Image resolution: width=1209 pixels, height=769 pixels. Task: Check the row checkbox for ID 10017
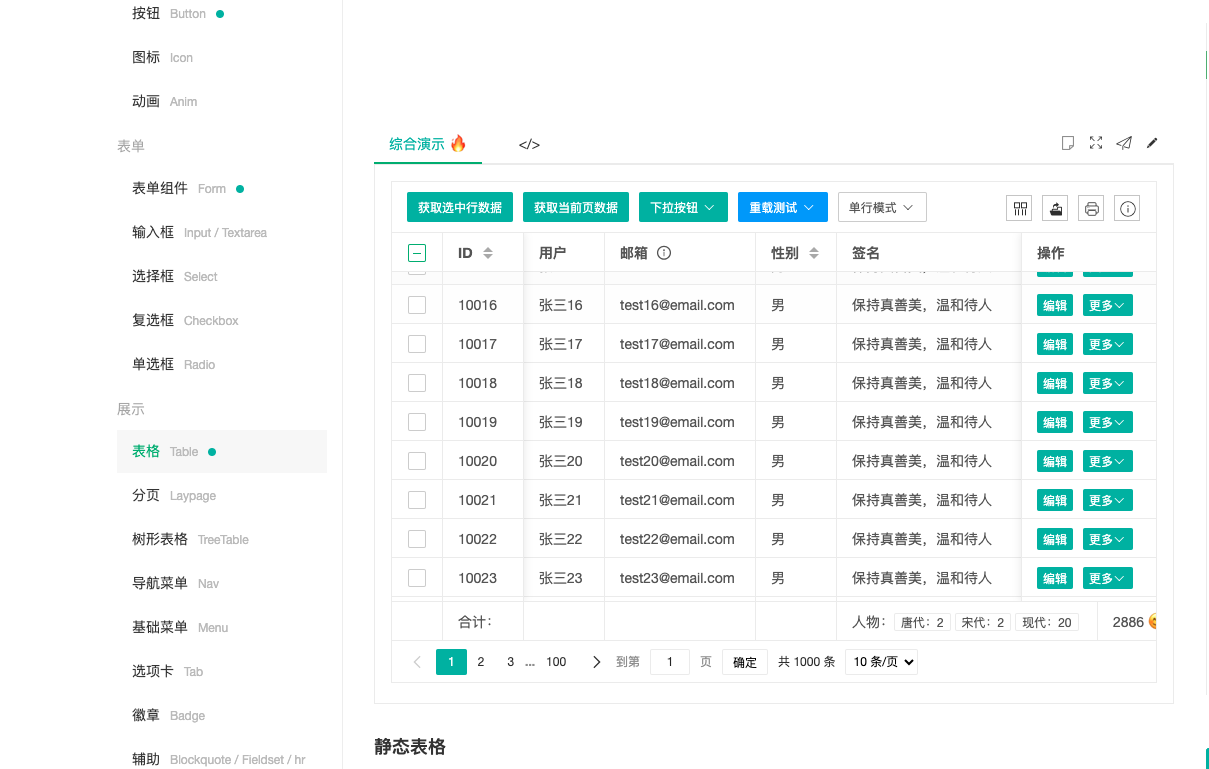click(417, 344)
